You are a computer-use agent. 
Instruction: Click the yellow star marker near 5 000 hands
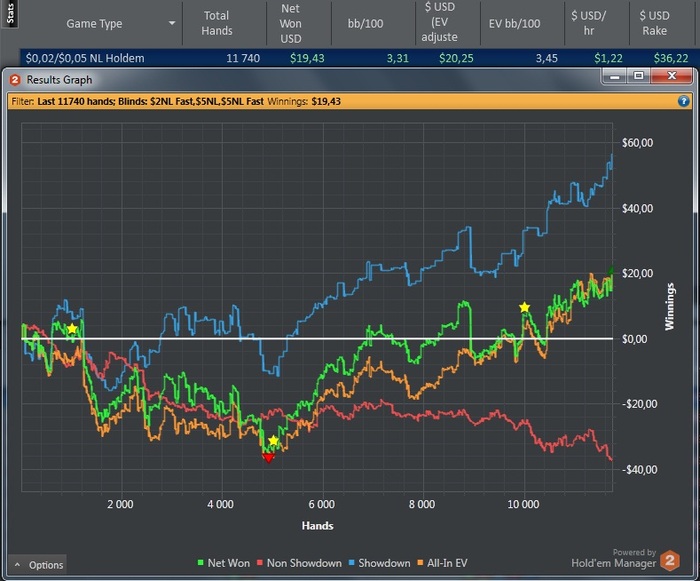pos(273,441)
